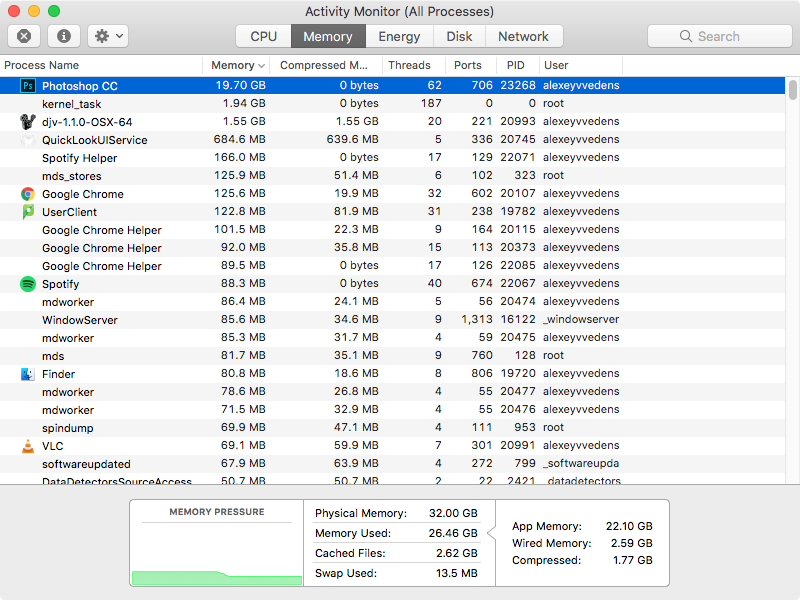Click the Google Chrome app icon
This screenshot has height=600, width=800.
28,194
